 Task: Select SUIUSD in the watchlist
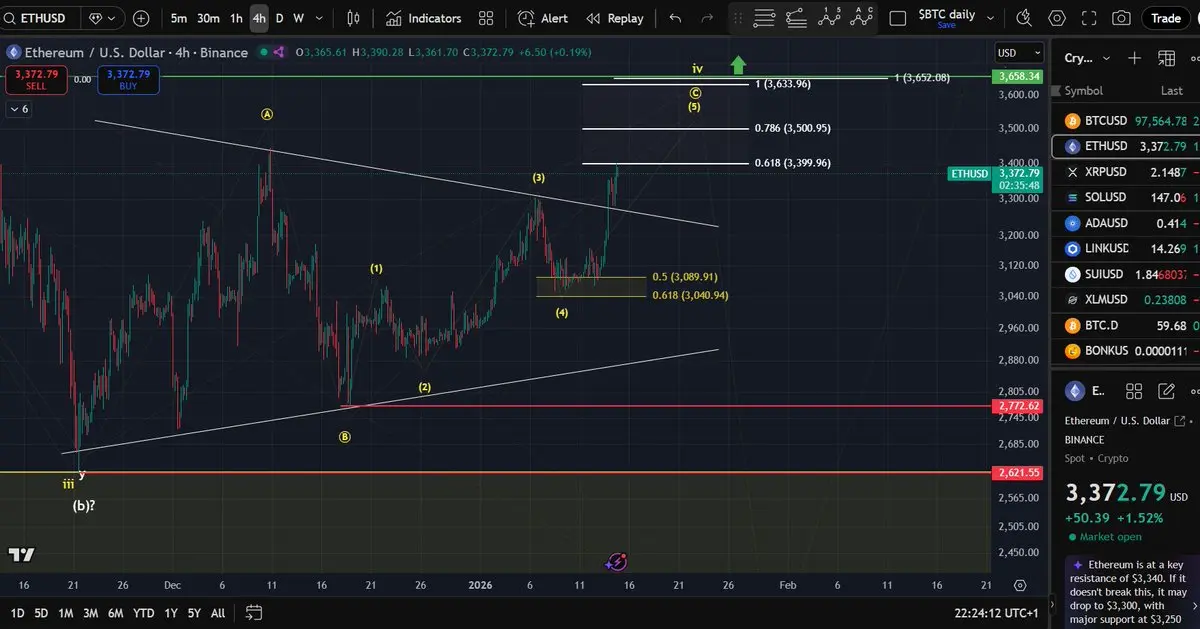(1125, 274)
